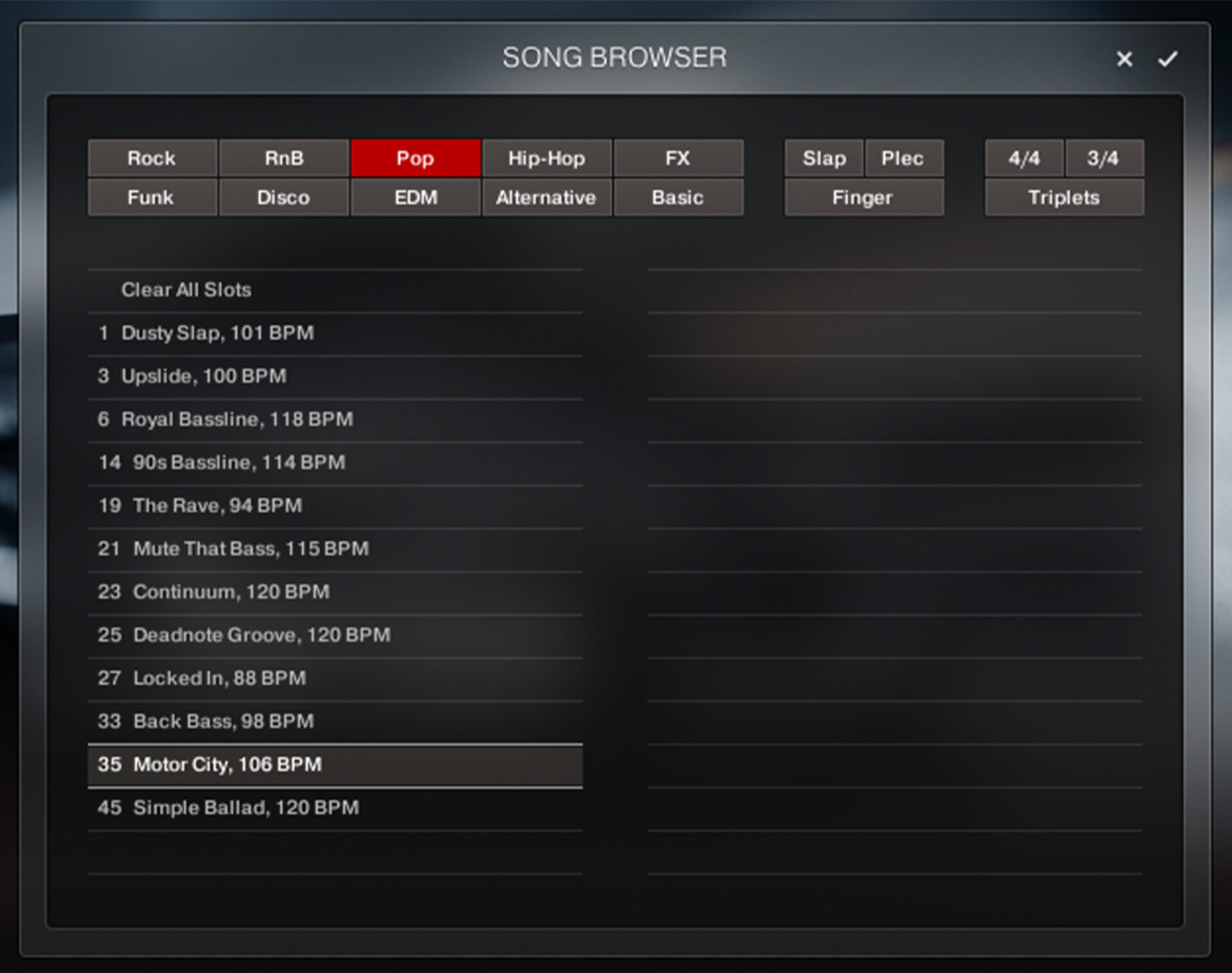Choose Royal Bassline, 118 BPM
The width and height of the screenshot is (1232, 973).
[237, 419]
